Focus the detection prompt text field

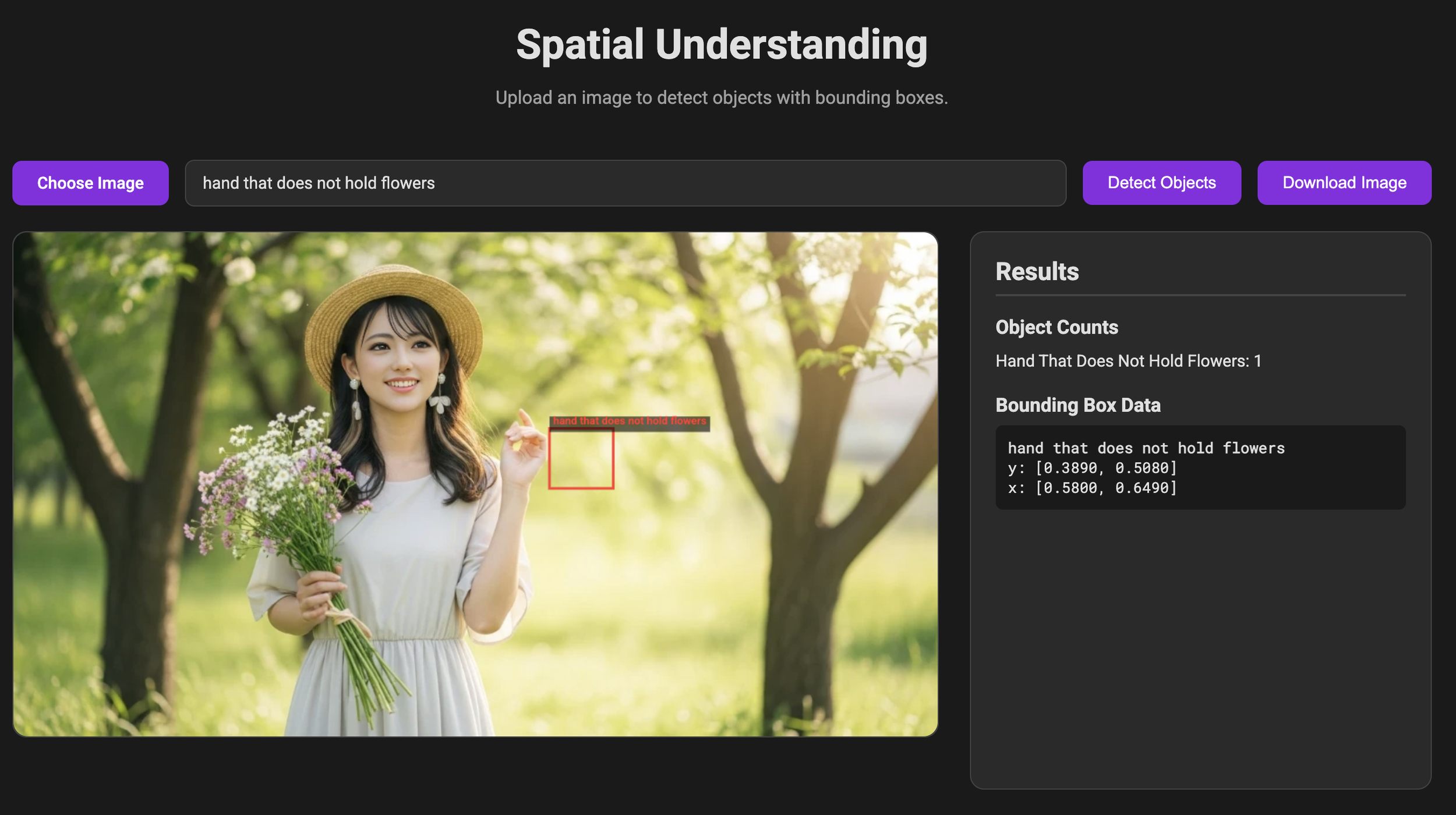tap(625, 183)
